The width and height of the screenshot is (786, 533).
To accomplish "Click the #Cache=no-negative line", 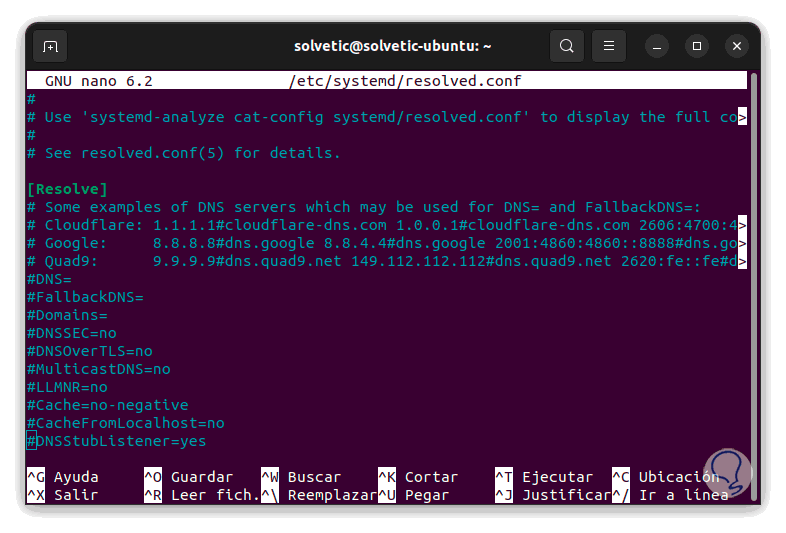I will click(x=108, y=405).
